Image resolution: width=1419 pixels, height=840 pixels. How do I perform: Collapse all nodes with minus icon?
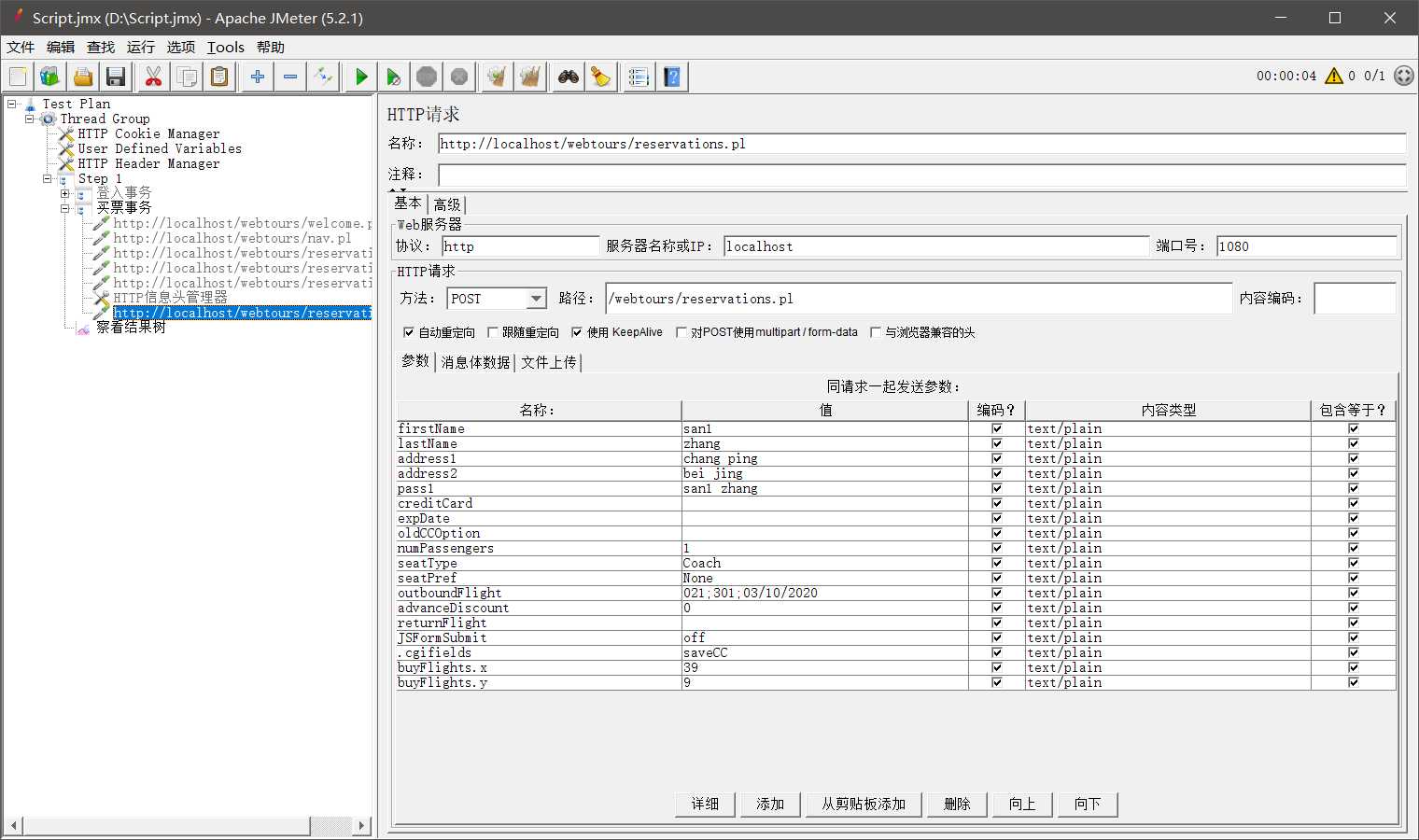(290, 77)
